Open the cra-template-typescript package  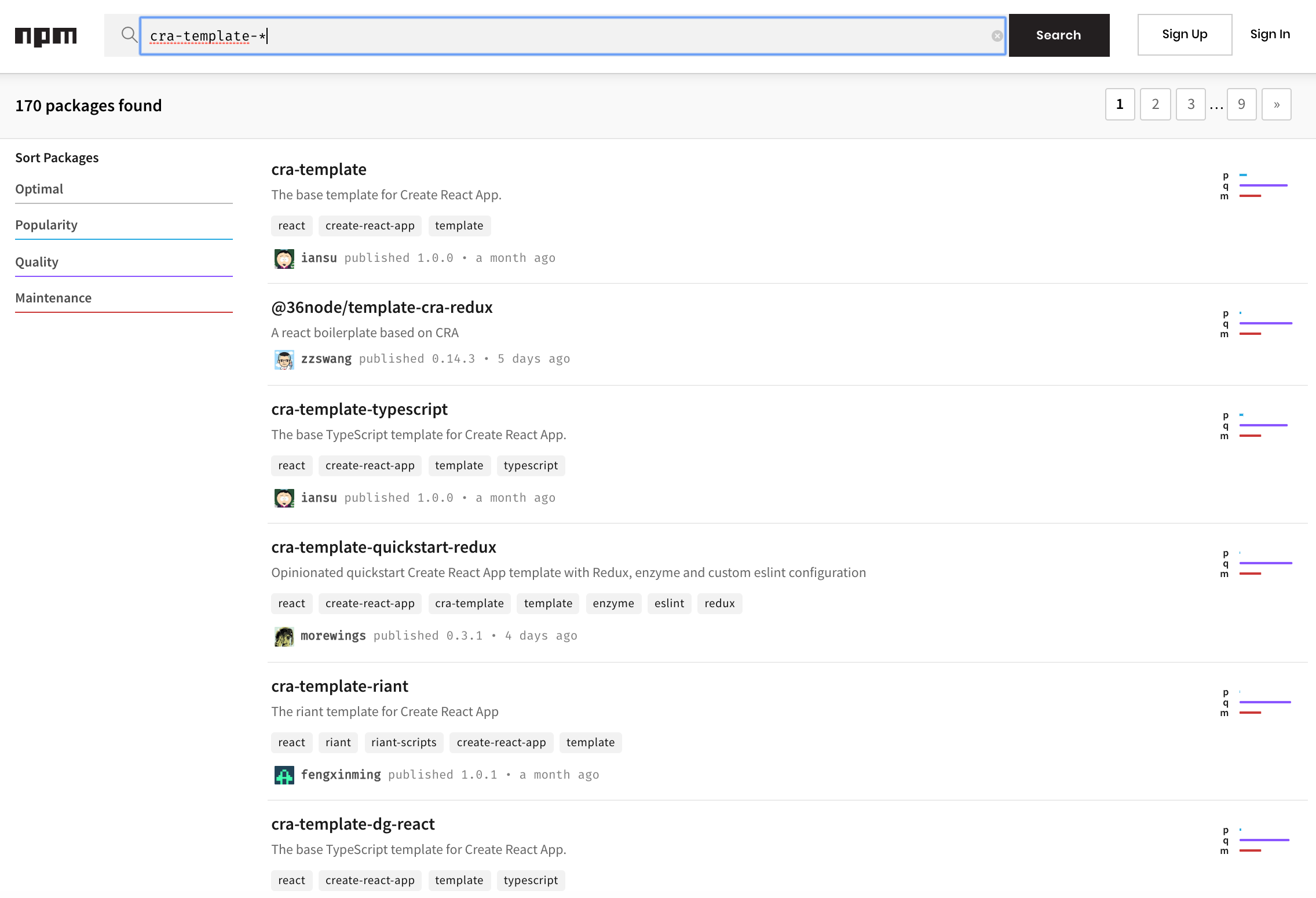click(x=359, y=409)
